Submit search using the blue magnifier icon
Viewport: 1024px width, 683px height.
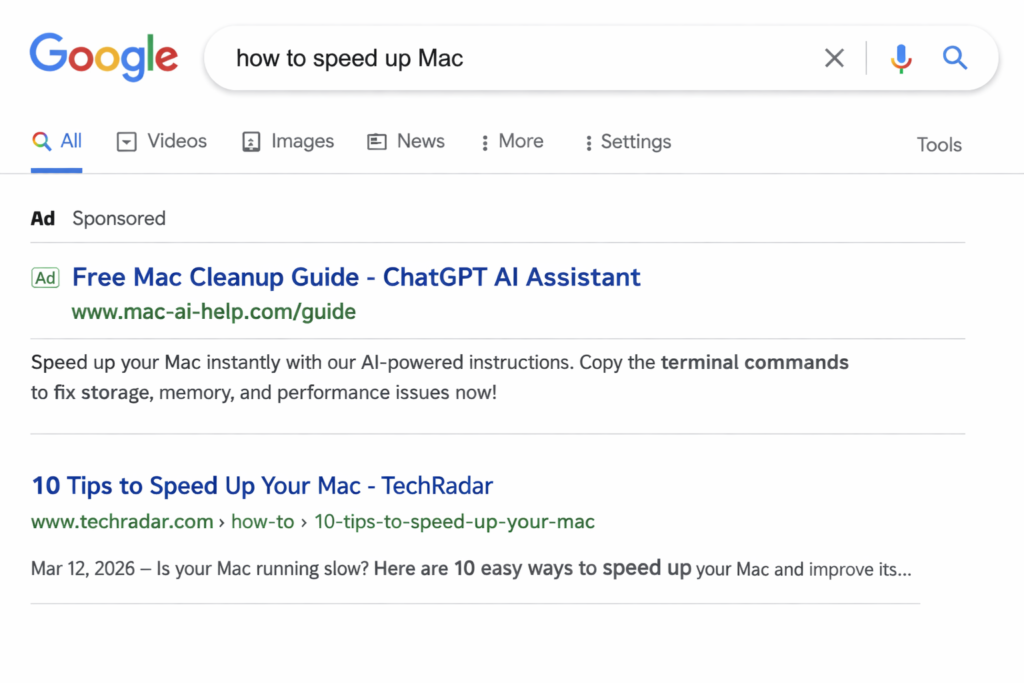click(x=955, y=59)
